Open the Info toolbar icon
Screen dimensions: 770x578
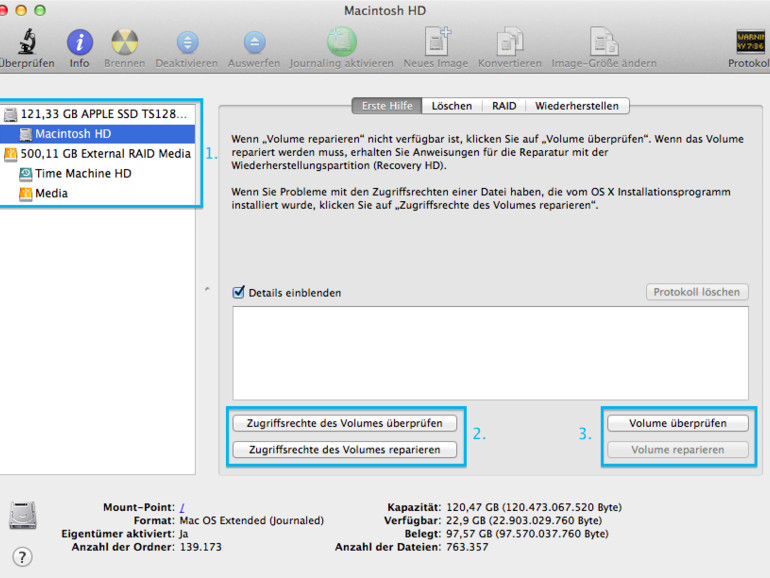(80, 42)
